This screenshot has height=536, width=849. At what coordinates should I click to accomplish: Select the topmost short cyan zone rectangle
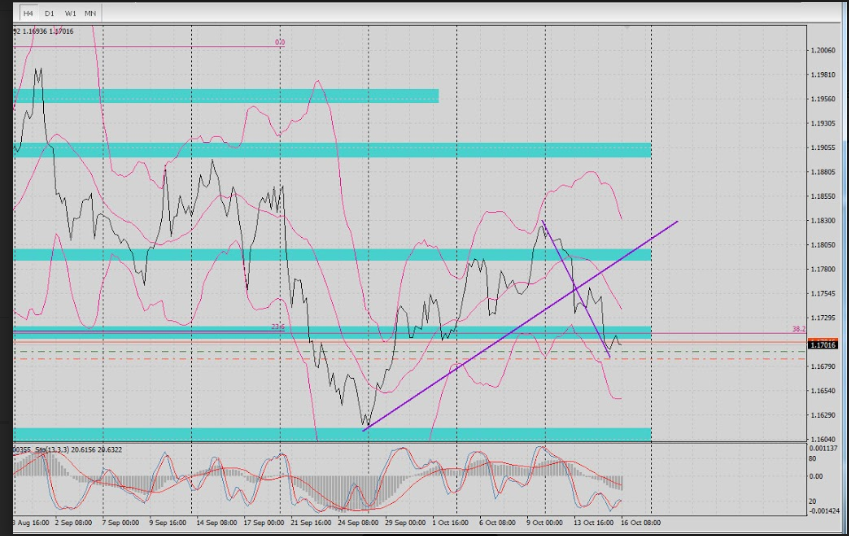point(227,95)
